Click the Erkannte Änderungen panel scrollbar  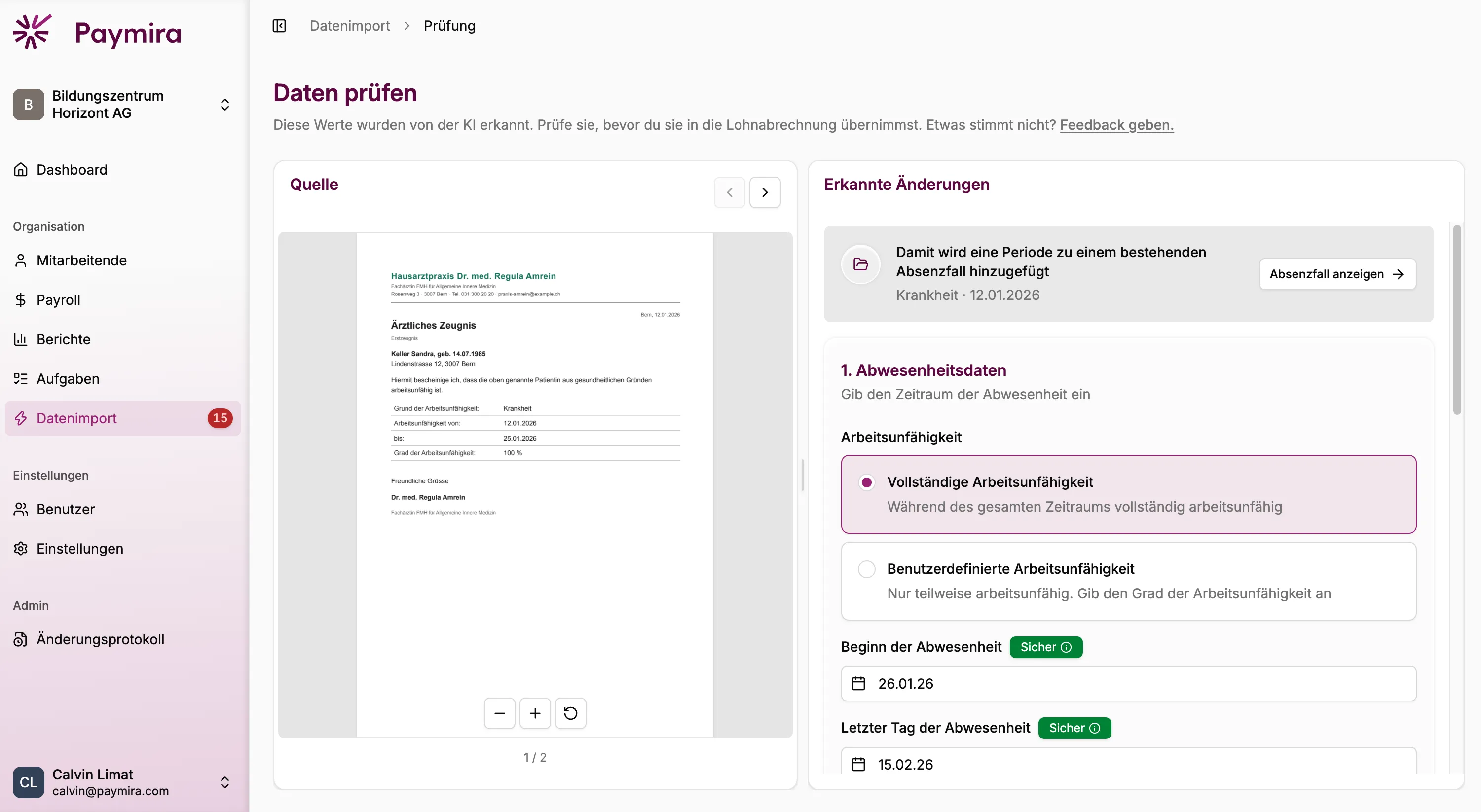[x=1457, y=319]
